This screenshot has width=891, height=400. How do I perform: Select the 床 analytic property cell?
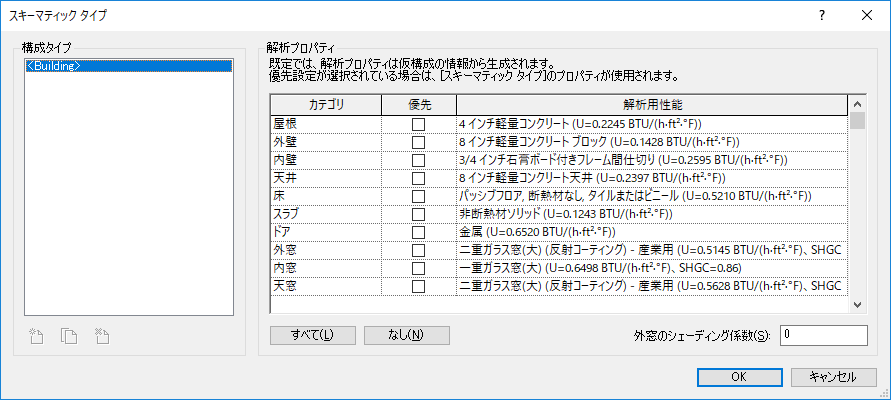tap(650, 196)
